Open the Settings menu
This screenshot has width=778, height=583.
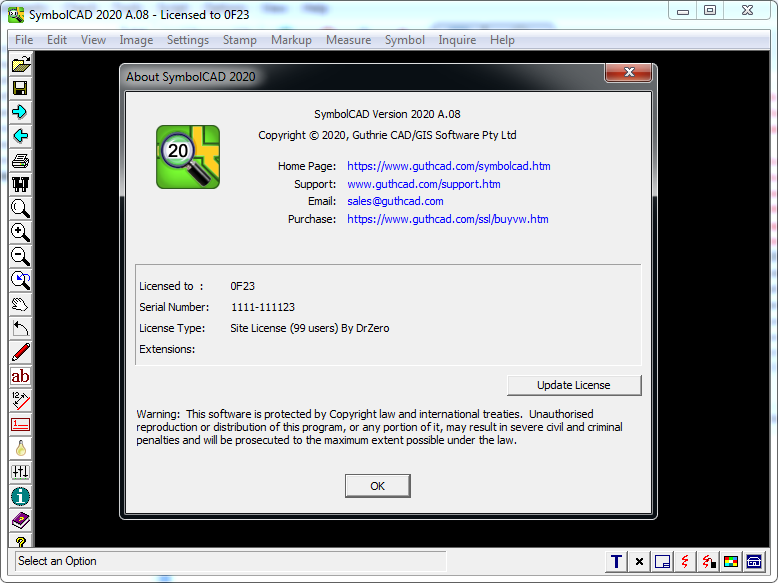[x=188, y=40]
